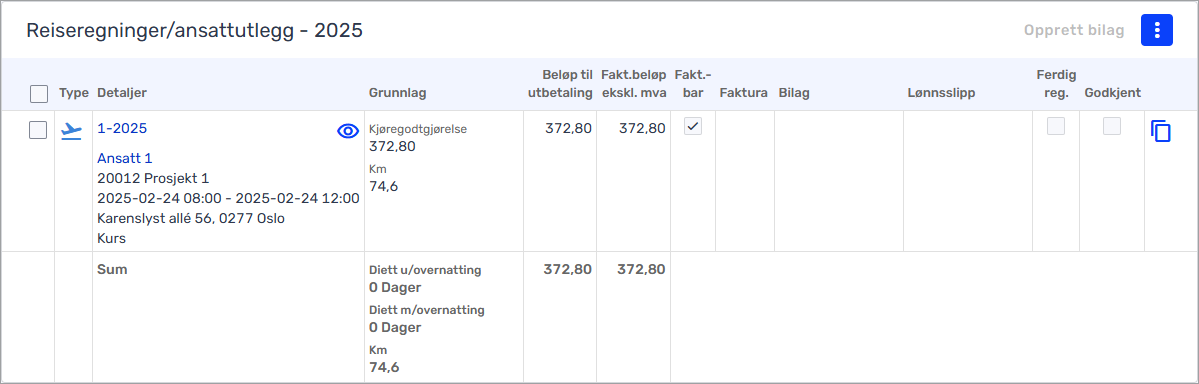This screenshot has width=1199, height=384.
Task: Copy the travel claim with the duplicate icon
Action: 1161,132
